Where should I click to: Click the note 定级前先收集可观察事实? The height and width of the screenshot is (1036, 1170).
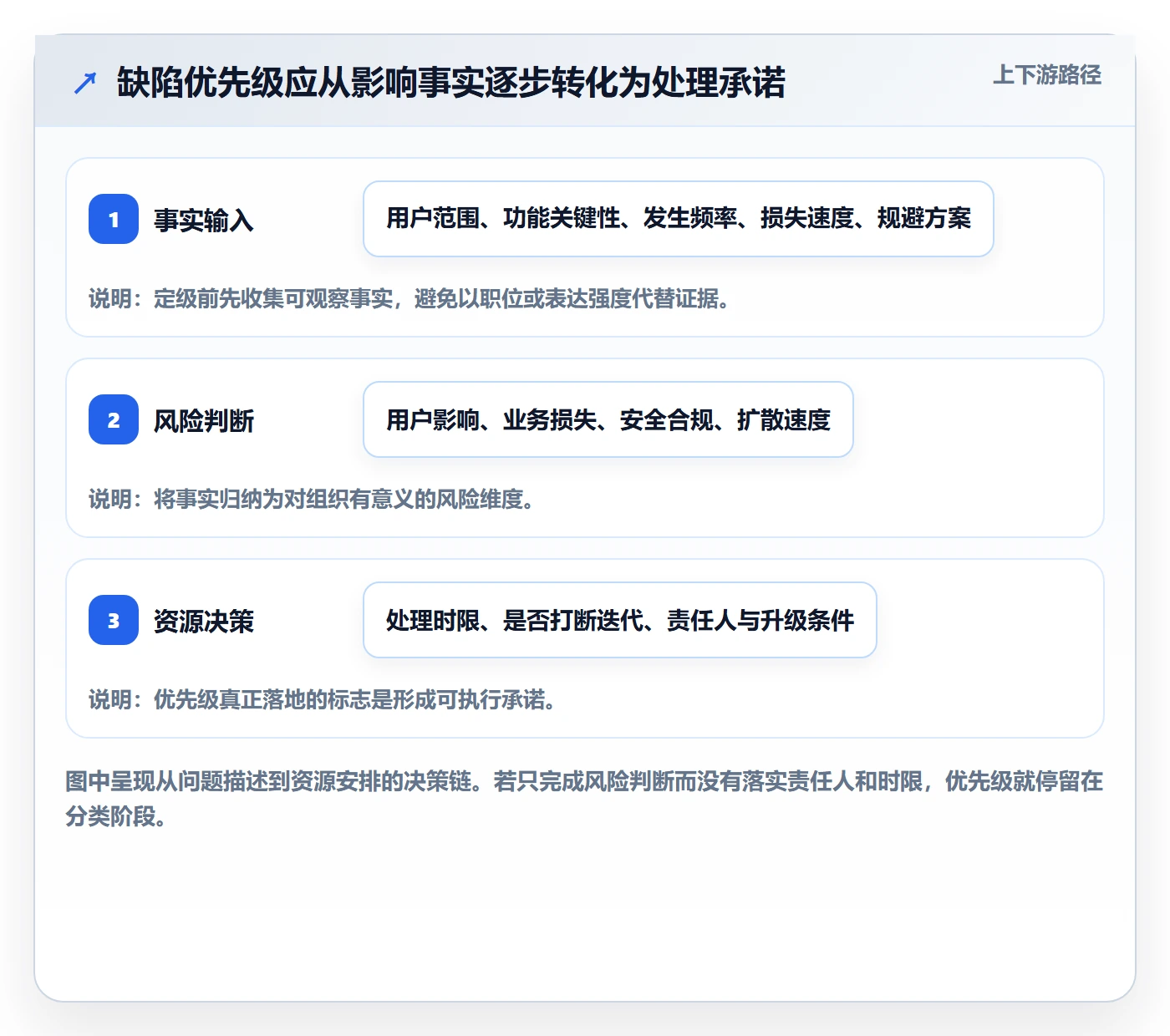[x=409, y=298]
